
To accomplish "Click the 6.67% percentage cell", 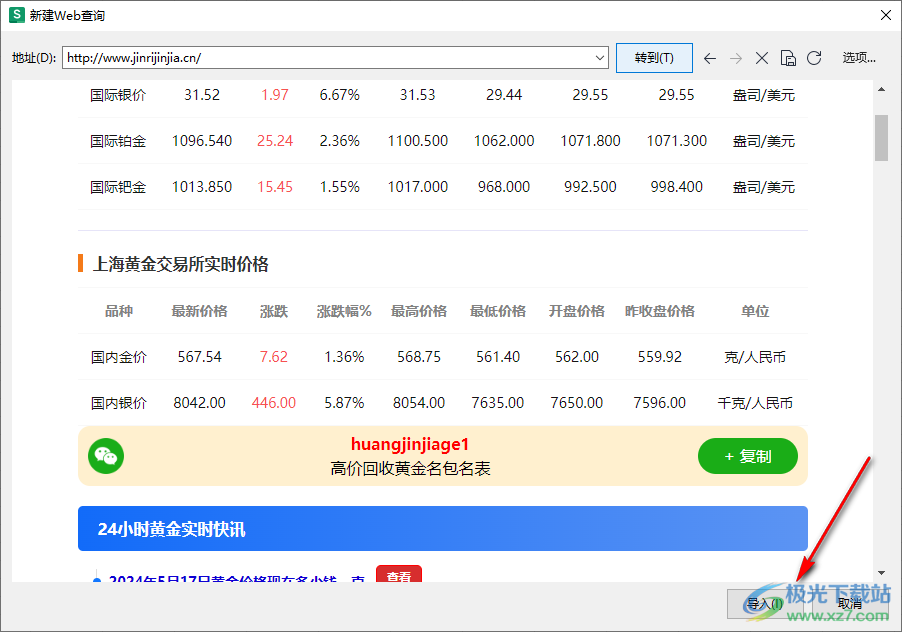I will 339,95.
